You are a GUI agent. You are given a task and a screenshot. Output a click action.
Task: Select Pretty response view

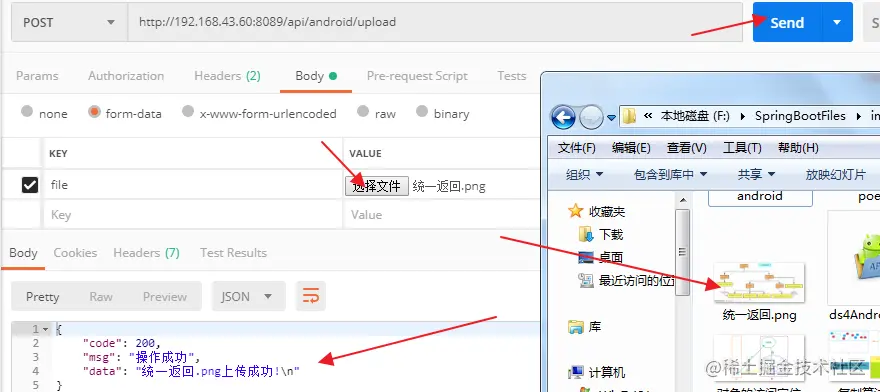pyautogui.click(x=43, y=297)
